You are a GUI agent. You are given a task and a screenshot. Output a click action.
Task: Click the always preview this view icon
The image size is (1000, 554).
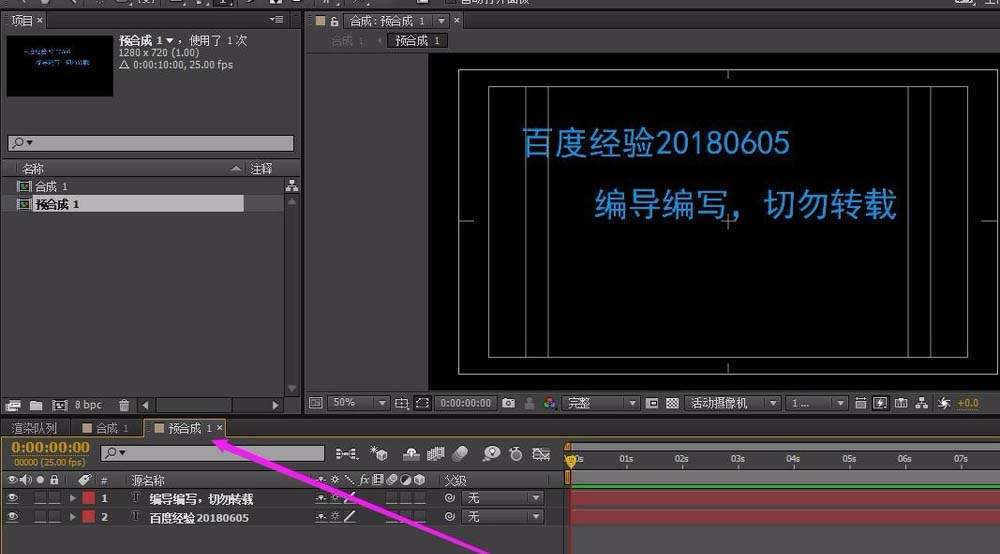pos(316,403)
